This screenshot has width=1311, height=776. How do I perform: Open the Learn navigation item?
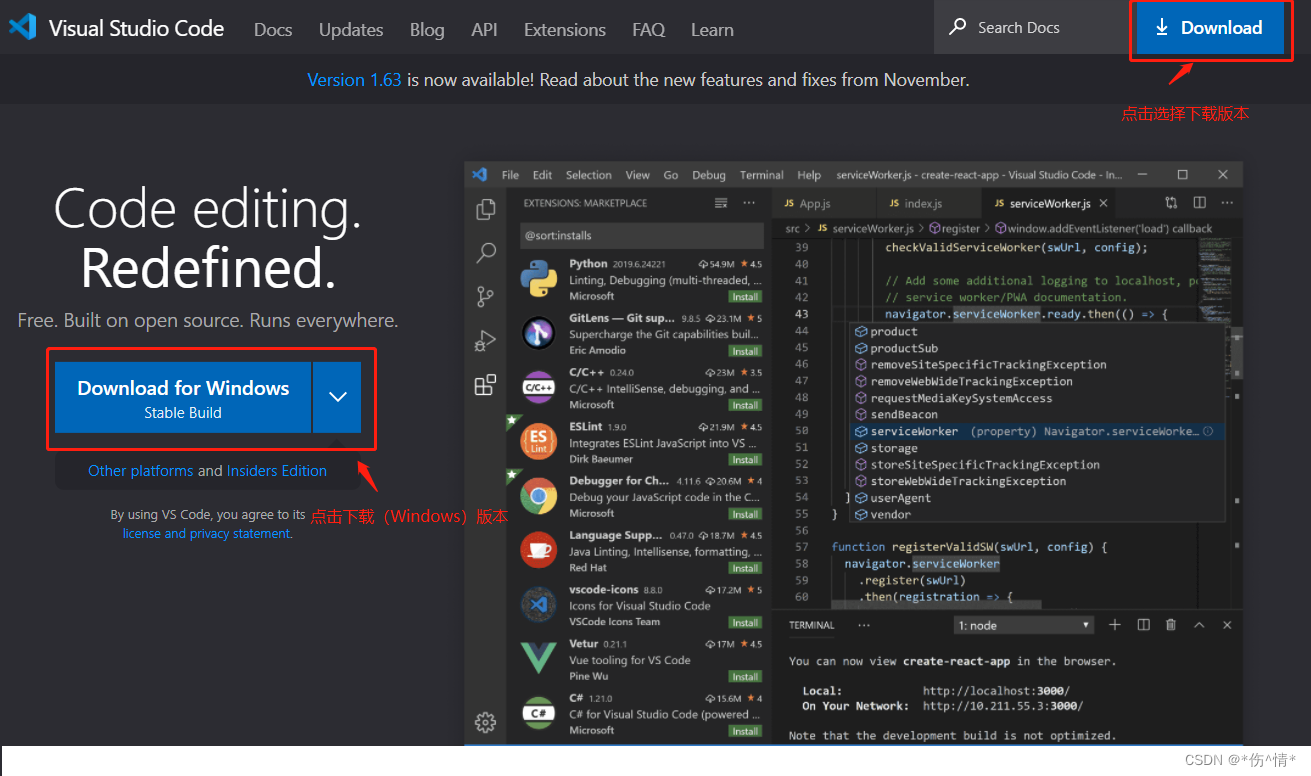[712, 30]
